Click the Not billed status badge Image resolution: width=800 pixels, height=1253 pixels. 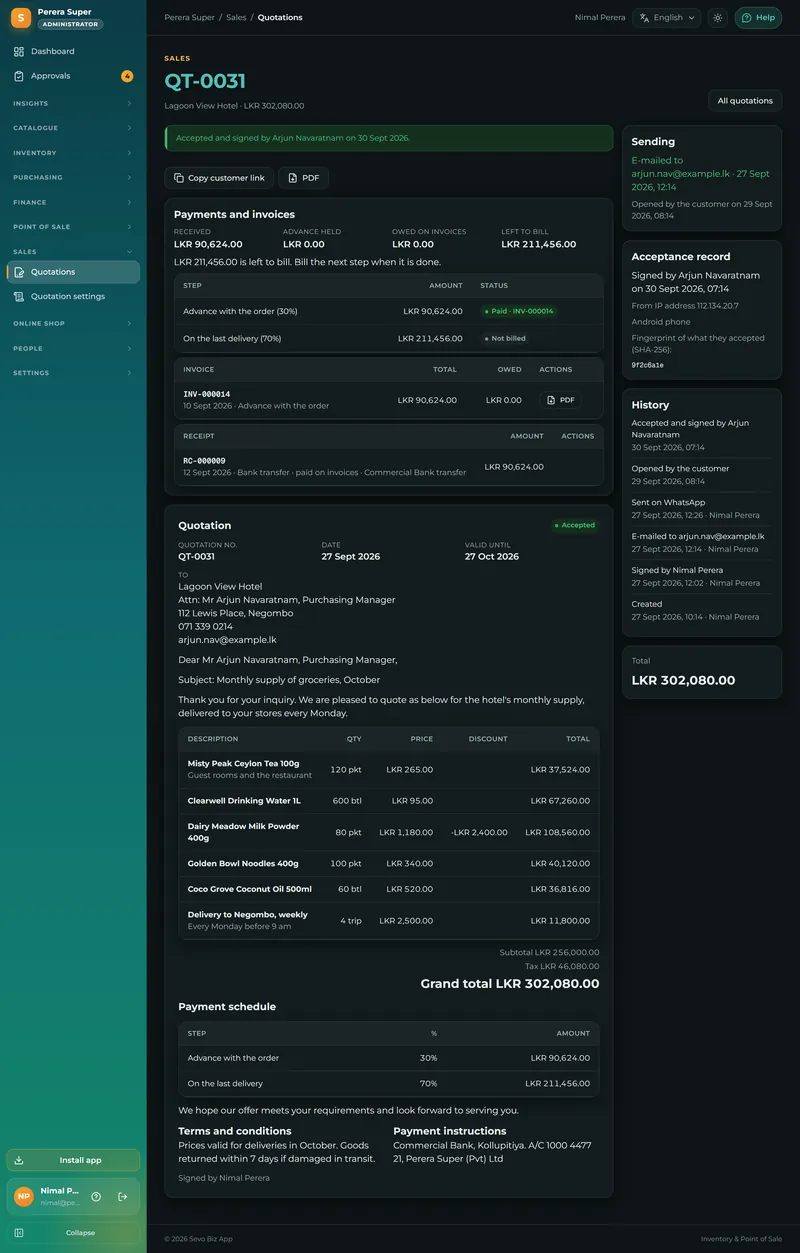coord(505,338)
